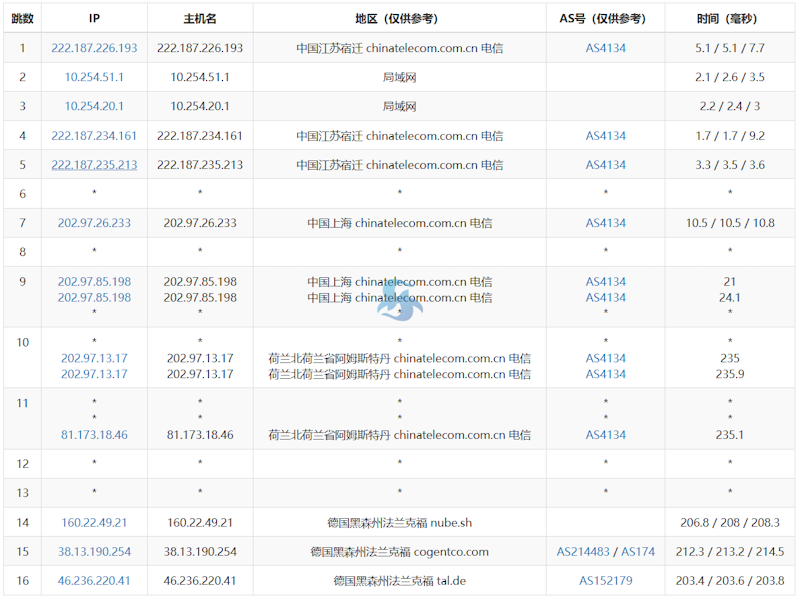The image size is (800, 600).
Task: Click the 主机名 column header
Action: (x=200, y=18)
